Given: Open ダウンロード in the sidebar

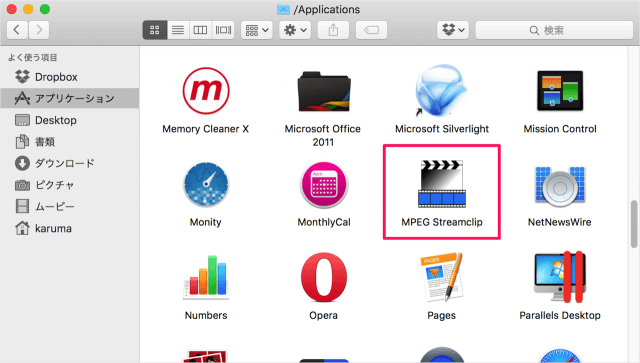Looking at the screenshot, I should point(70,163).
